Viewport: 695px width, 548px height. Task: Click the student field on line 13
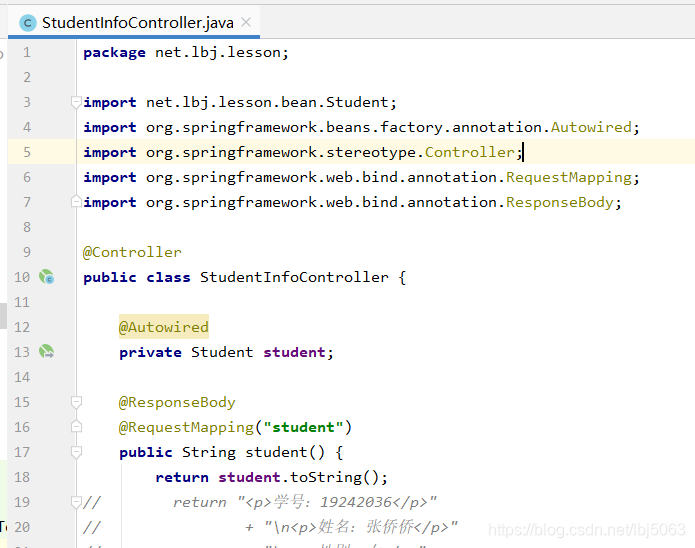pos(294,352)
